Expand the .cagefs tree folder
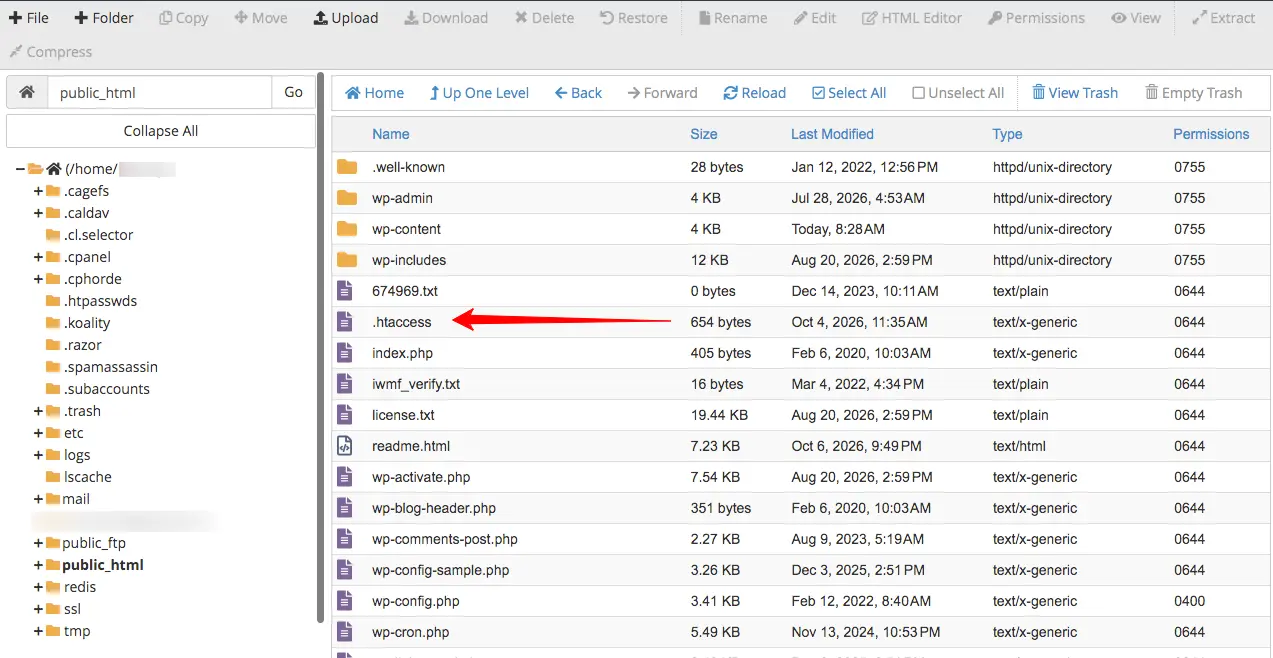This screenshot has width=1273, height=658. tap(38, 191)
